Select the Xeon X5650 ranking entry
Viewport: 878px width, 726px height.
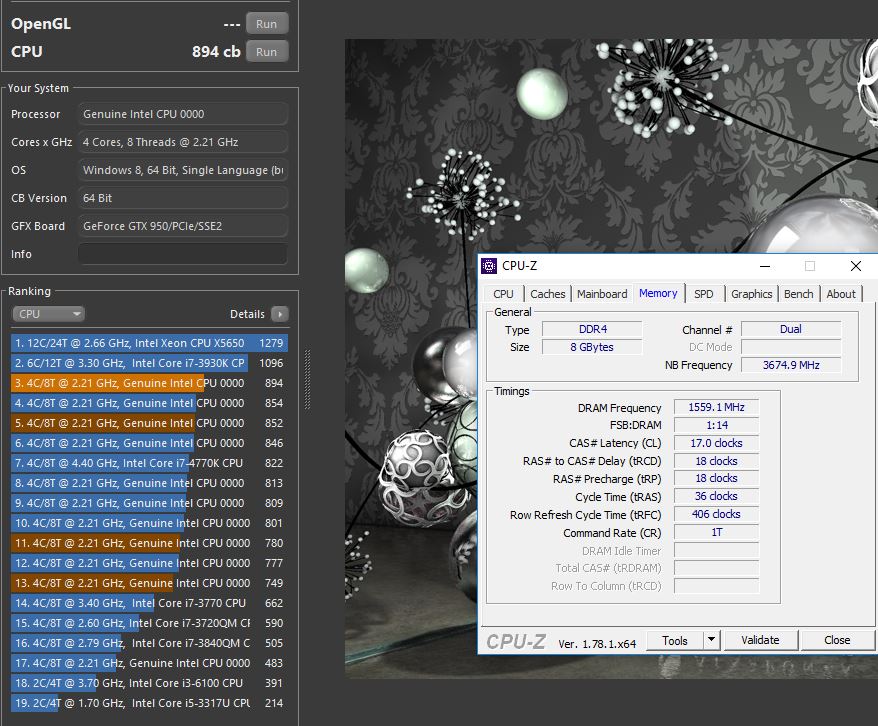[x=149, y=343]
